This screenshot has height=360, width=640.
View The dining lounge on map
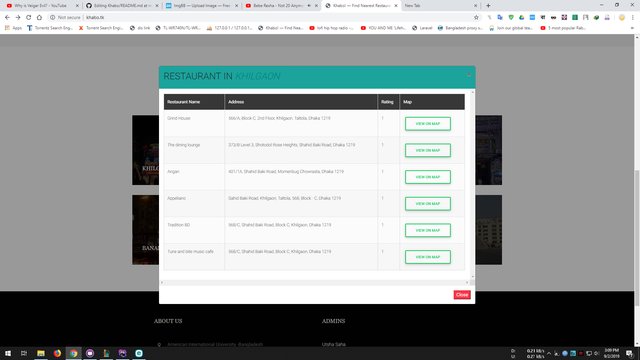tap(428, 150)
